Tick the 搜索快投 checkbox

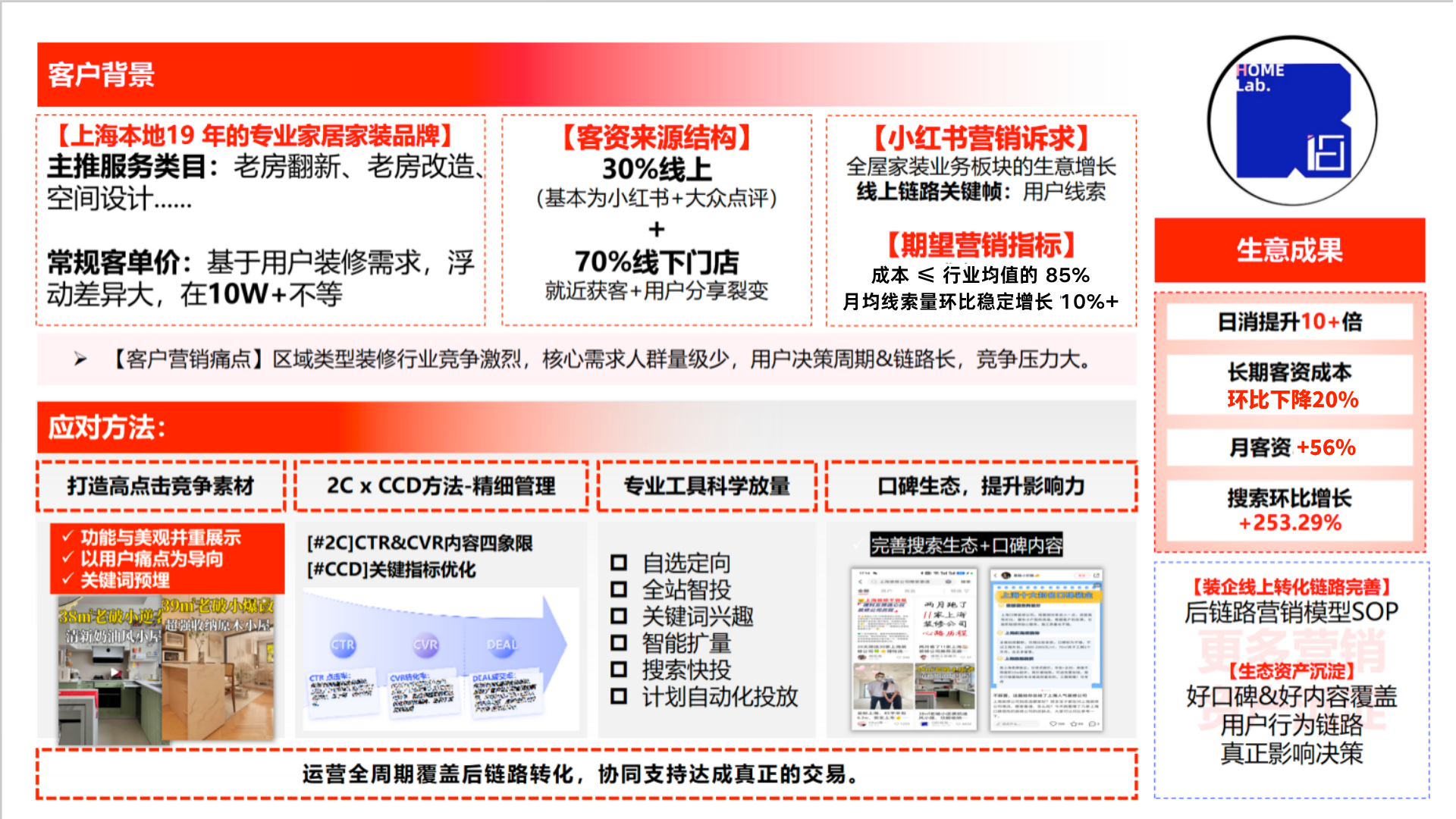click(619, 670)
